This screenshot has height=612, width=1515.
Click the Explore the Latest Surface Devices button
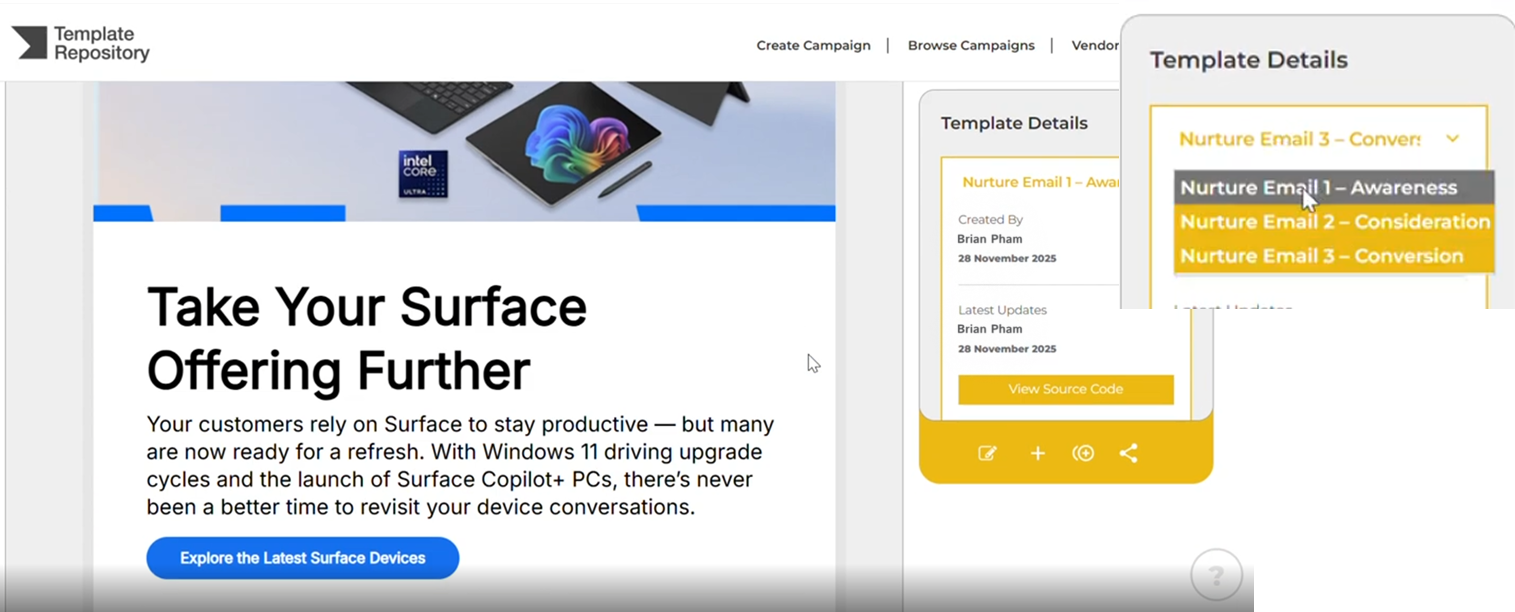pos(303,558)
